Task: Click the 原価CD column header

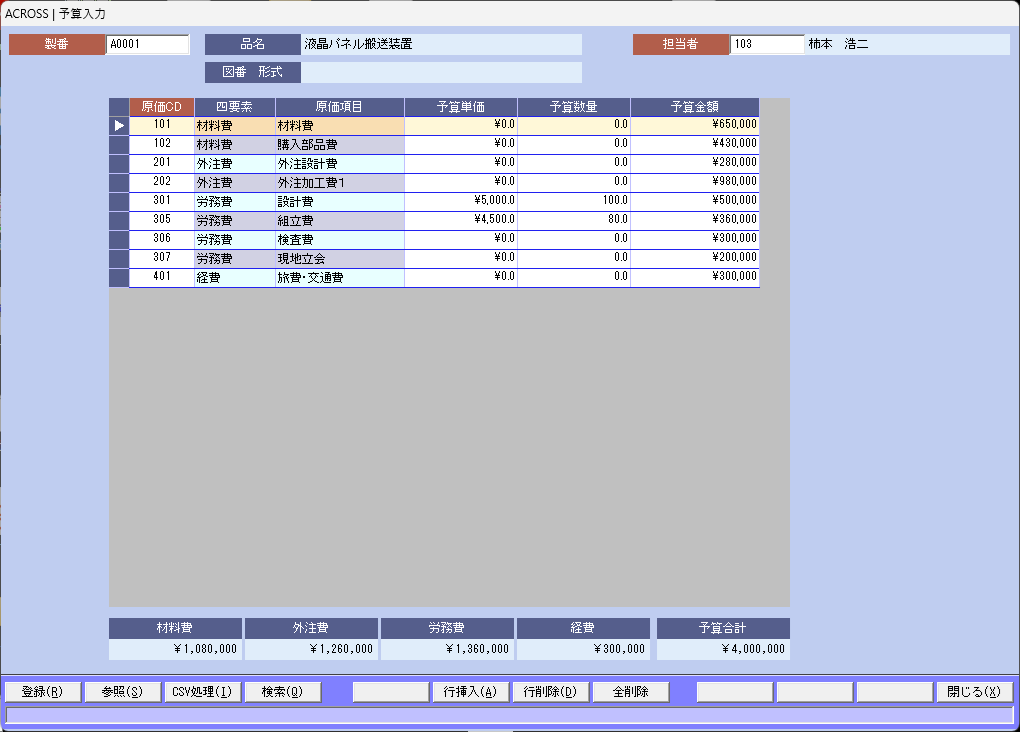Action: [x=162, y=107]
